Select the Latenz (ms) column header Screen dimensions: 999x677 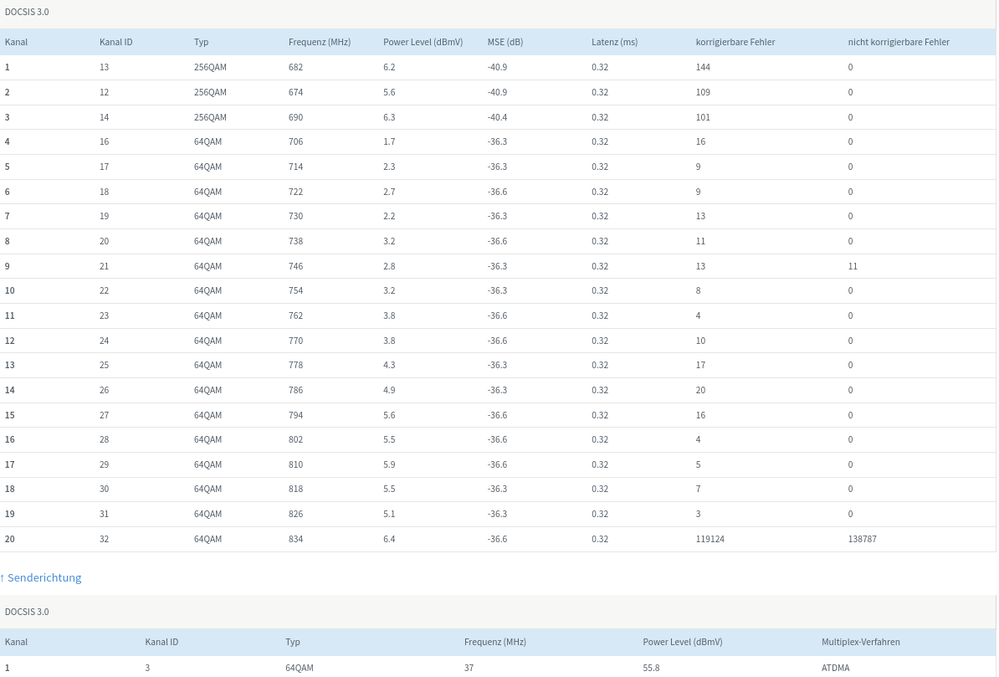coord(614,42)
